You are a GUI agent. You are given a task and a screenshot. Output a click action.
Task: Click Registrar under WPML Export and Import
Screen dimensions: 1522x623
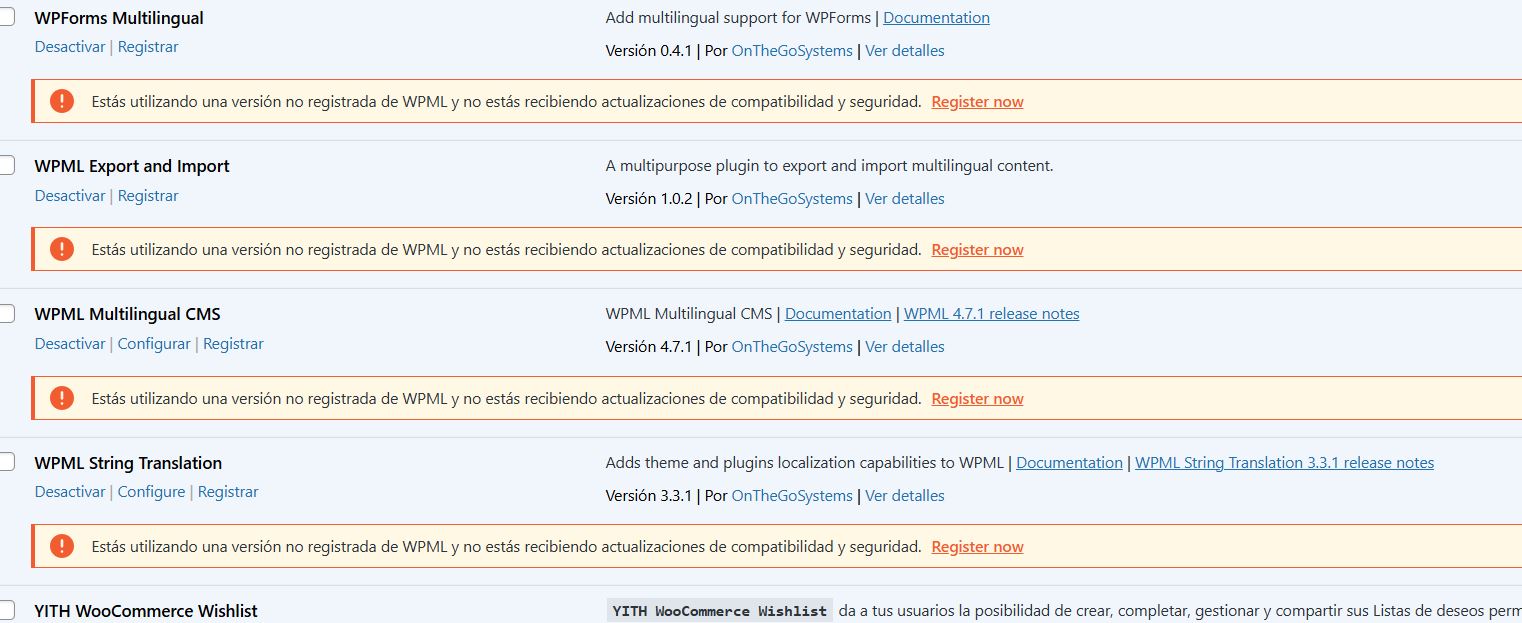(x=148, y=196)
